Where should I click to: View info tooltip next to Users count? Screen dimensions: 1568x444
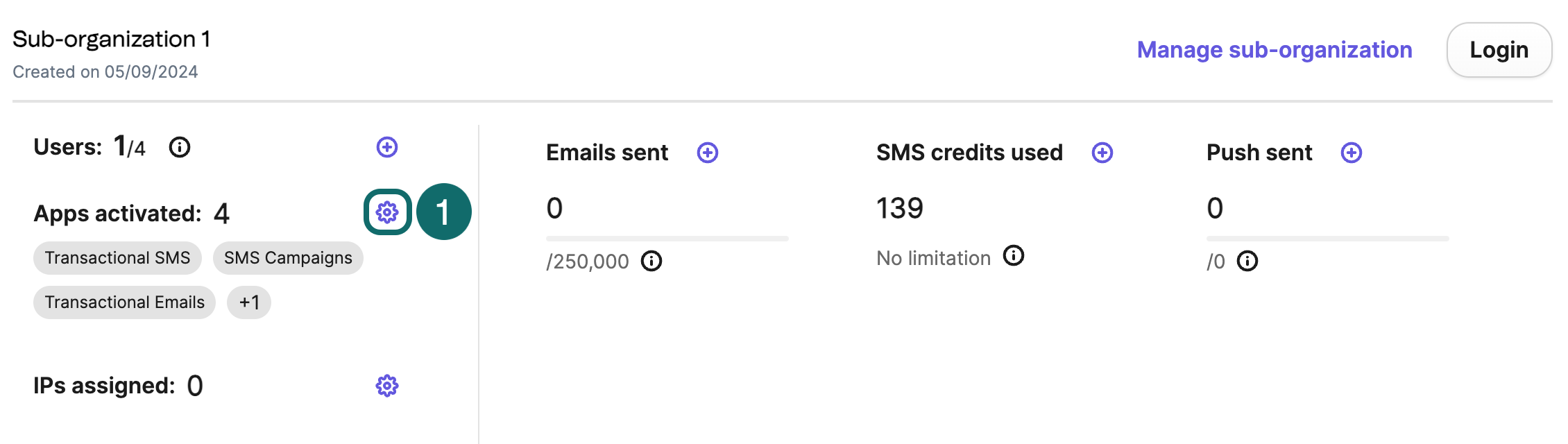[x=180, y=146]
